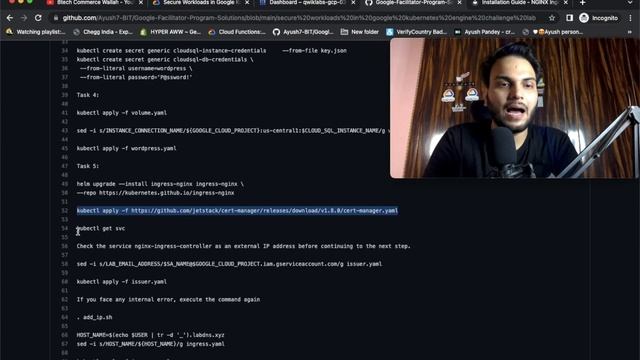Click 'kubectl apply -f issuer.yaml' line
Viewport: 640px width, 360px height.
click(122, 282)
